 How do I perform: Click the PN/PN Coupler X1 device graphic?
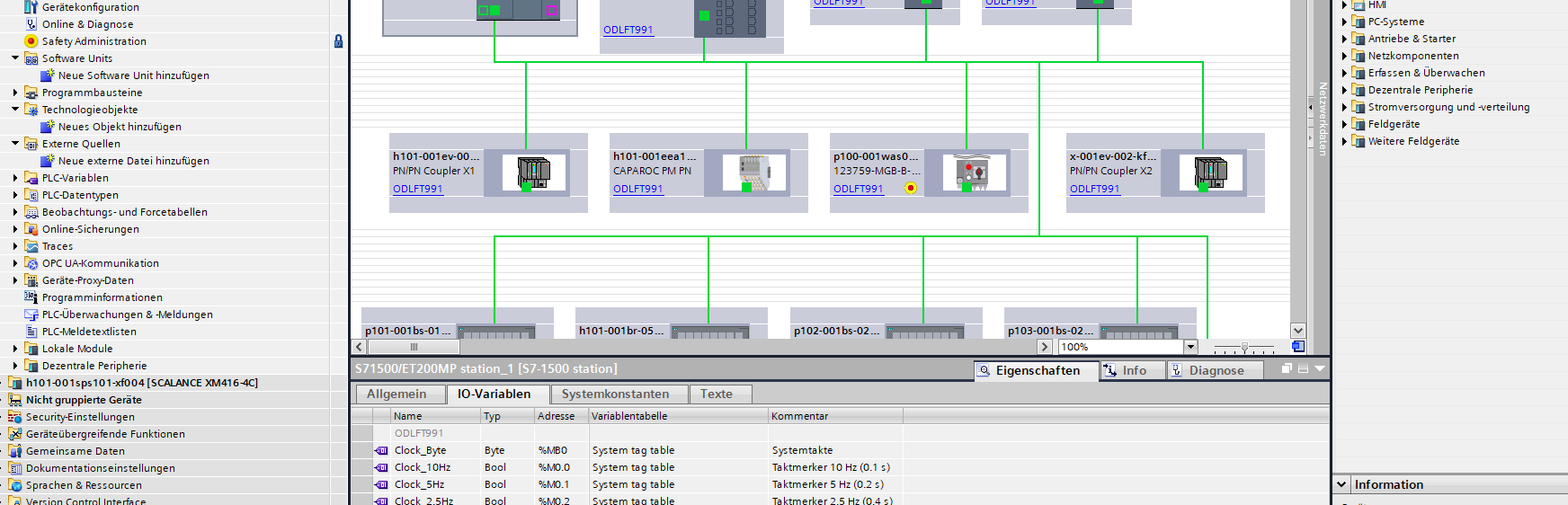click(x=534, y=173)
